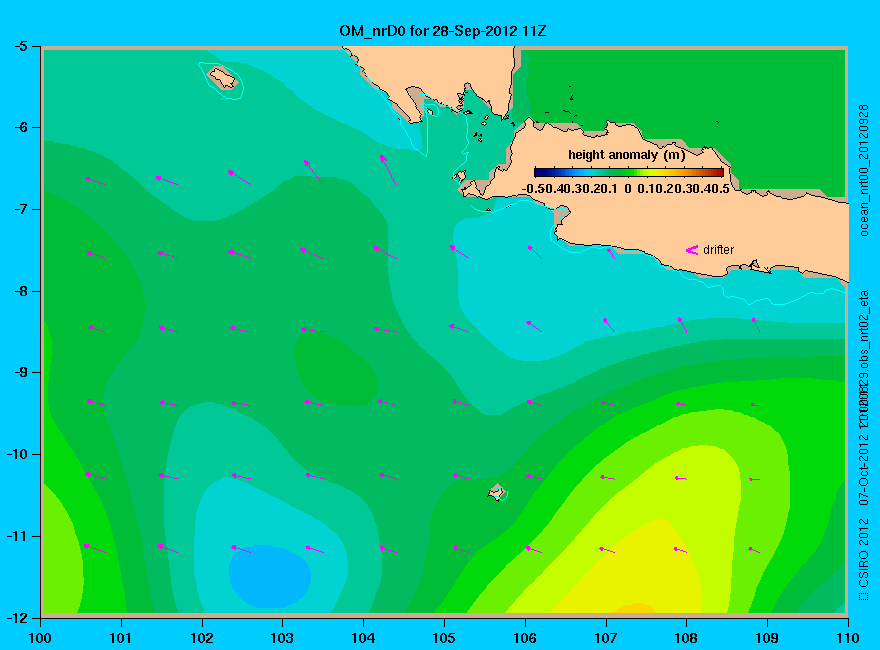The width and height of the screenshot is (880, 650).
Task: Click longitude tick label "104"
Action: [x=363, y=638]
